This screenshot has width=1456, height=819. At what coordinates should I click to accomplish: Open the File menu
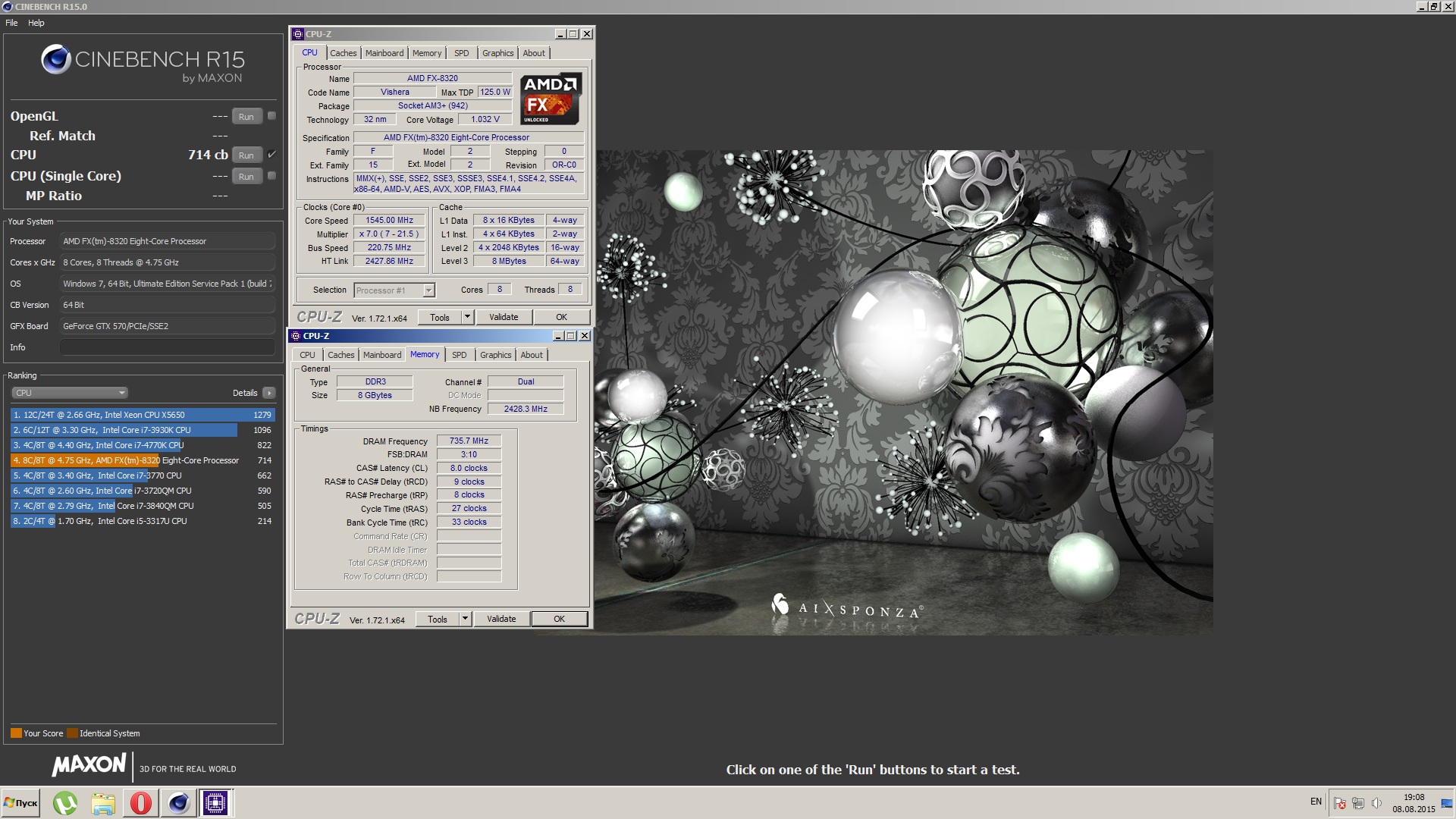[x=11, y=23]
